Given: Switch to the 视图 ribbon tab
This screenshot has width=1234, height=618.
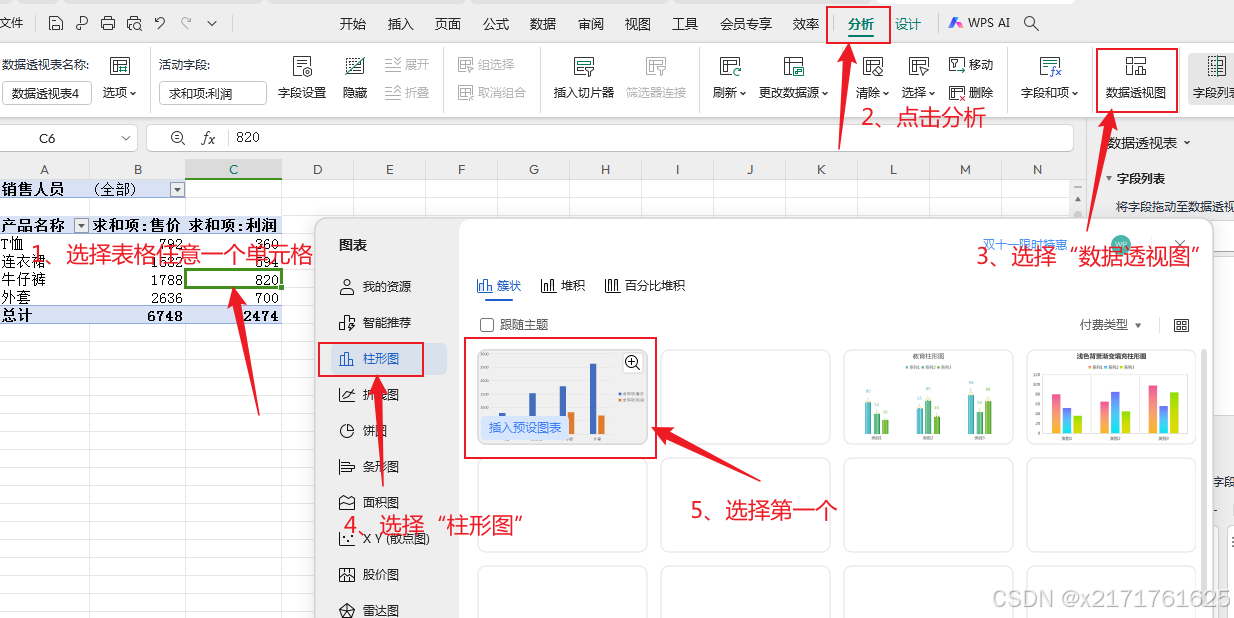Looking at the screenshot, I should coord(638,24).
